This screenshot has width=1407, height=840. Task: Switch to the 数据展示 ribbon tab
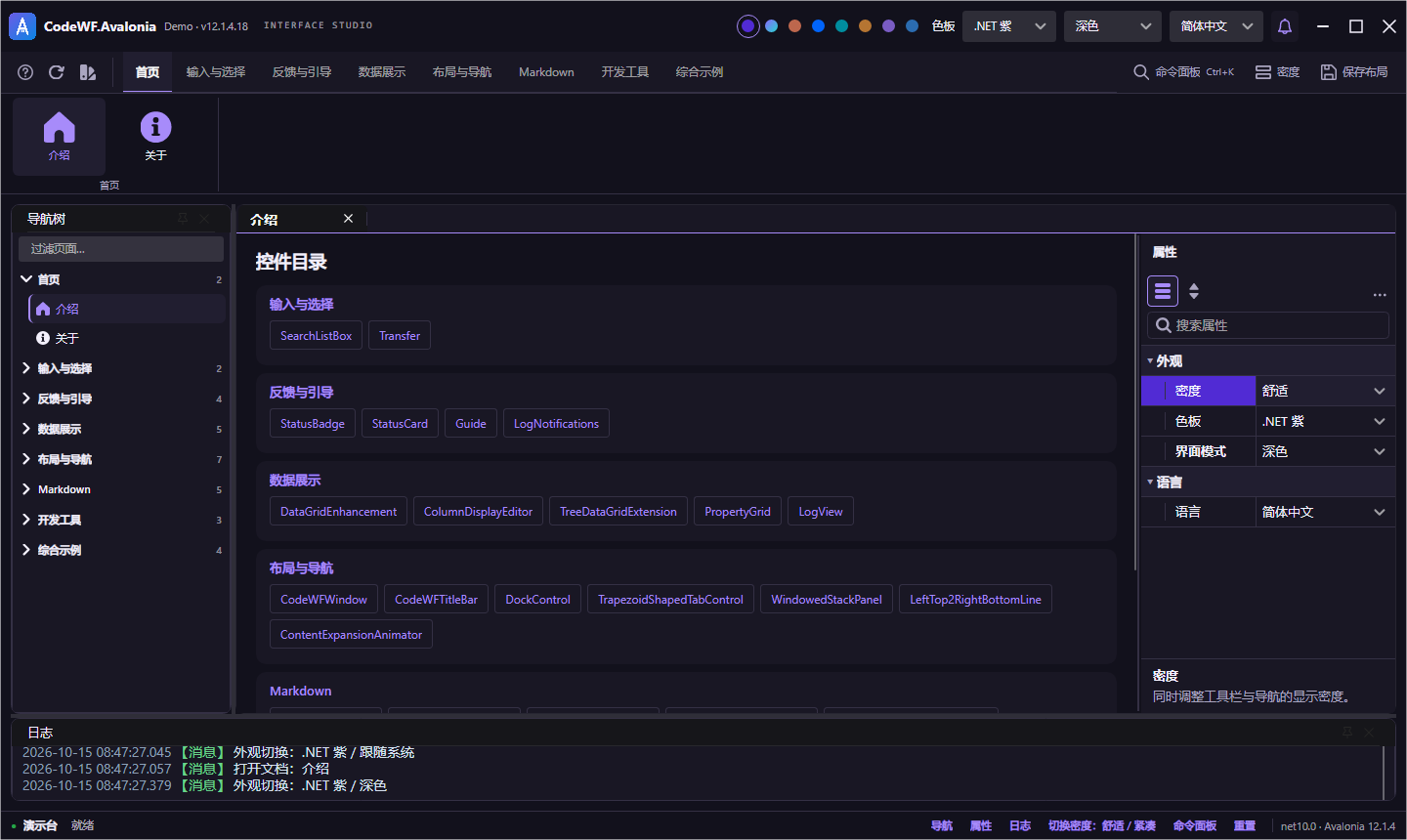pos(382,72)
